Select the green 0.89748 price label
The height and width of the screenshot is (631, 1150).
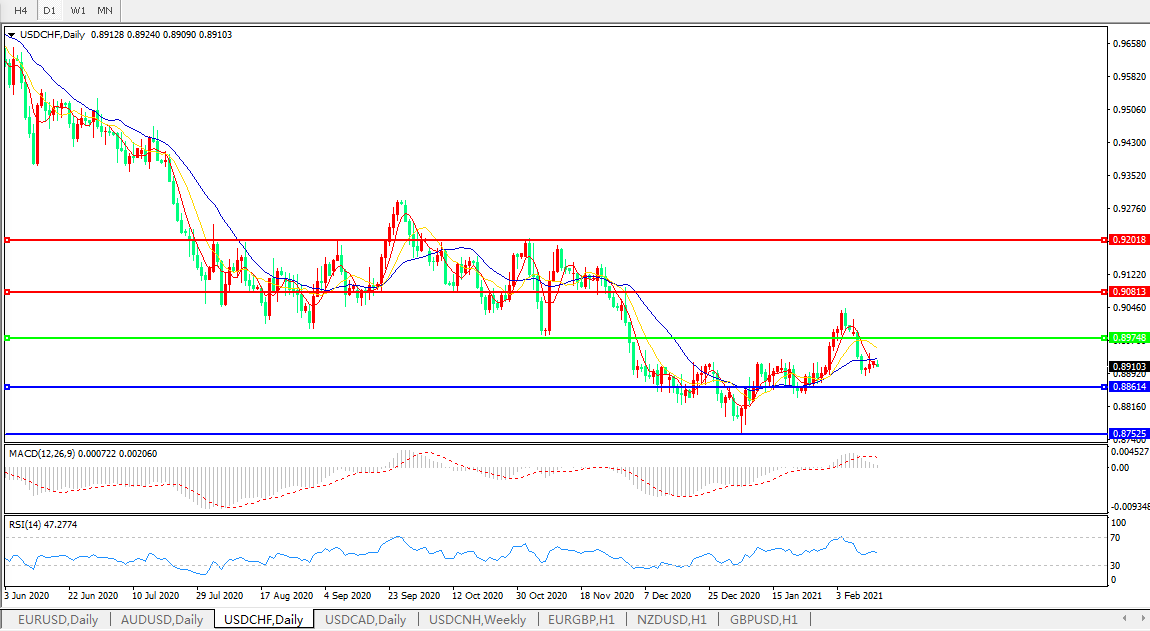click(x=1129, y=338)
